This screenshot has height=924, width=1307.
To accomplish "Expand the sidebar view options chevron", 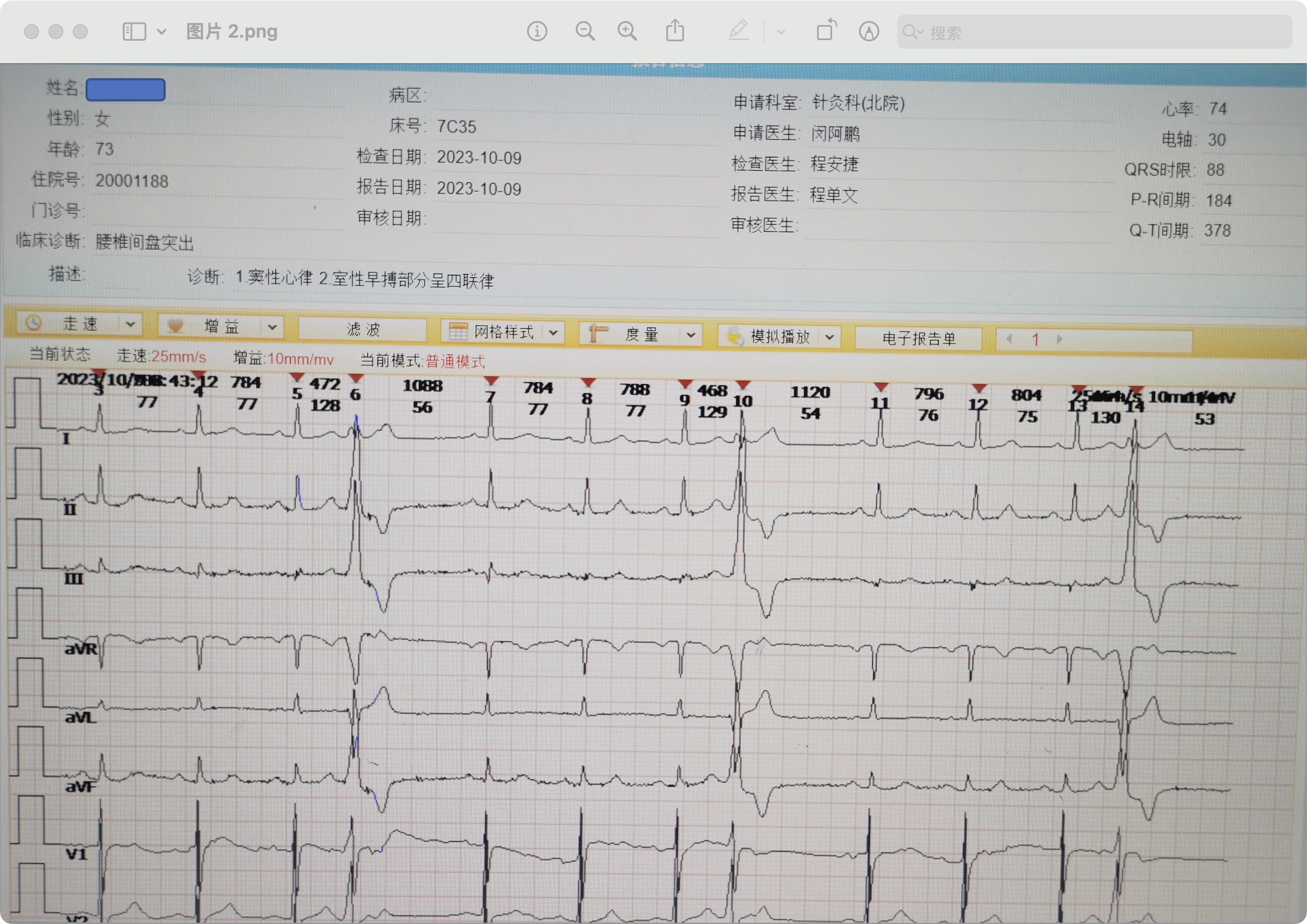I will pyautogui.click(x=162, y=31).
